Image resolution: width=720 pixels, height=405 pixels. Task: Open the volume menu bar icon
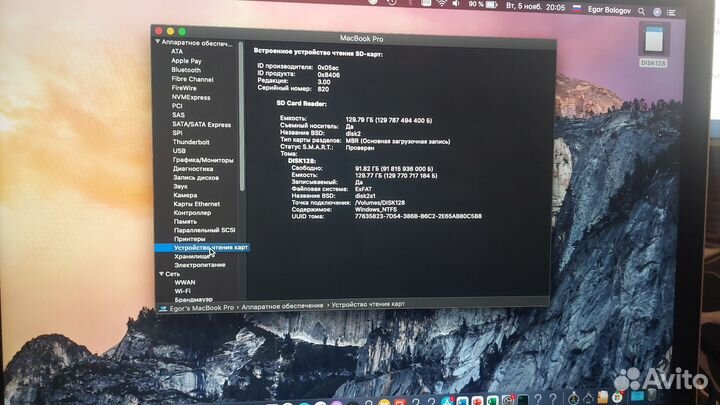pos(456,4)
